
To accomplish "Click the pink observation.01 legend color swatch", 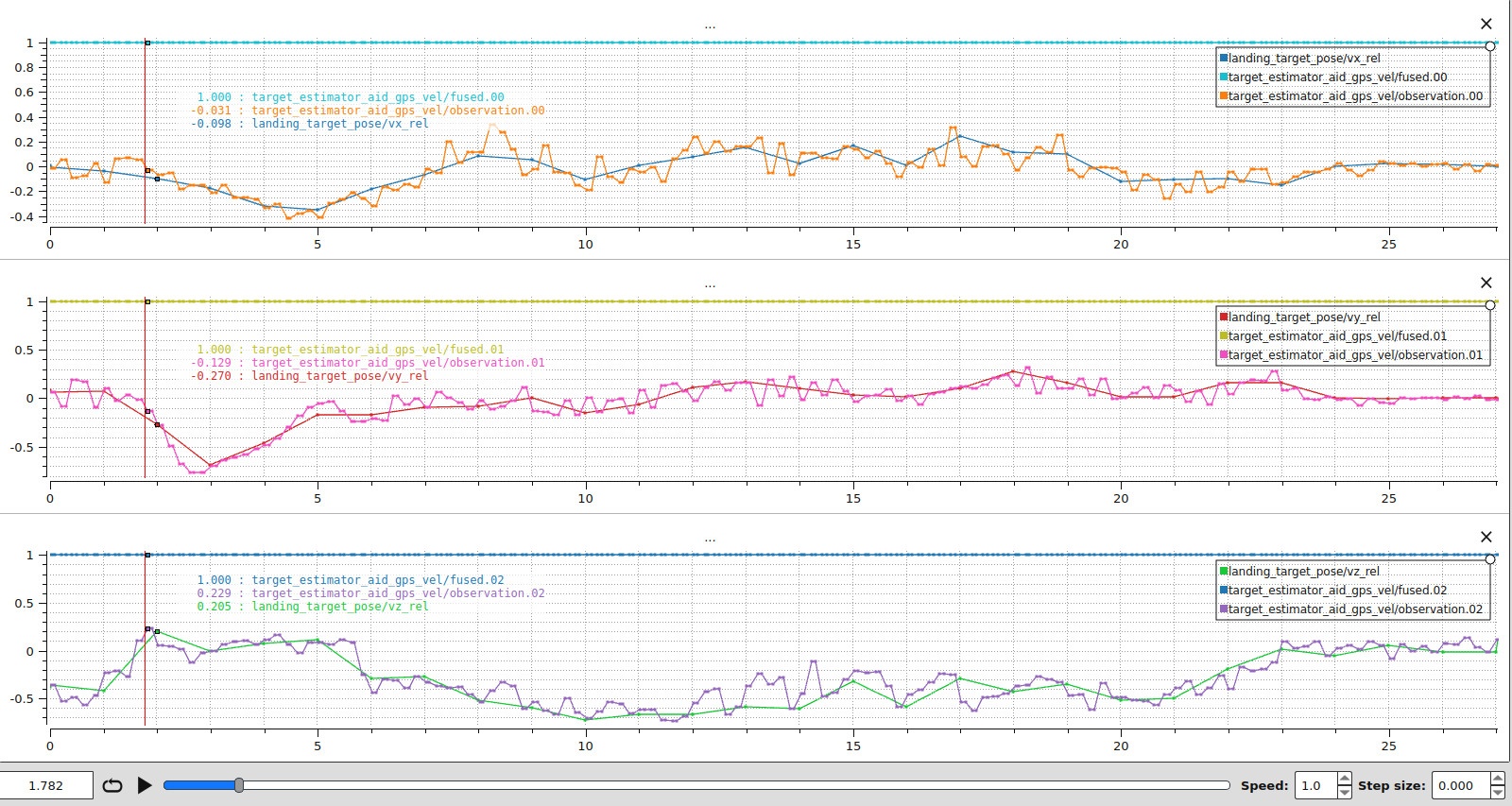I will coord(1224,355).
